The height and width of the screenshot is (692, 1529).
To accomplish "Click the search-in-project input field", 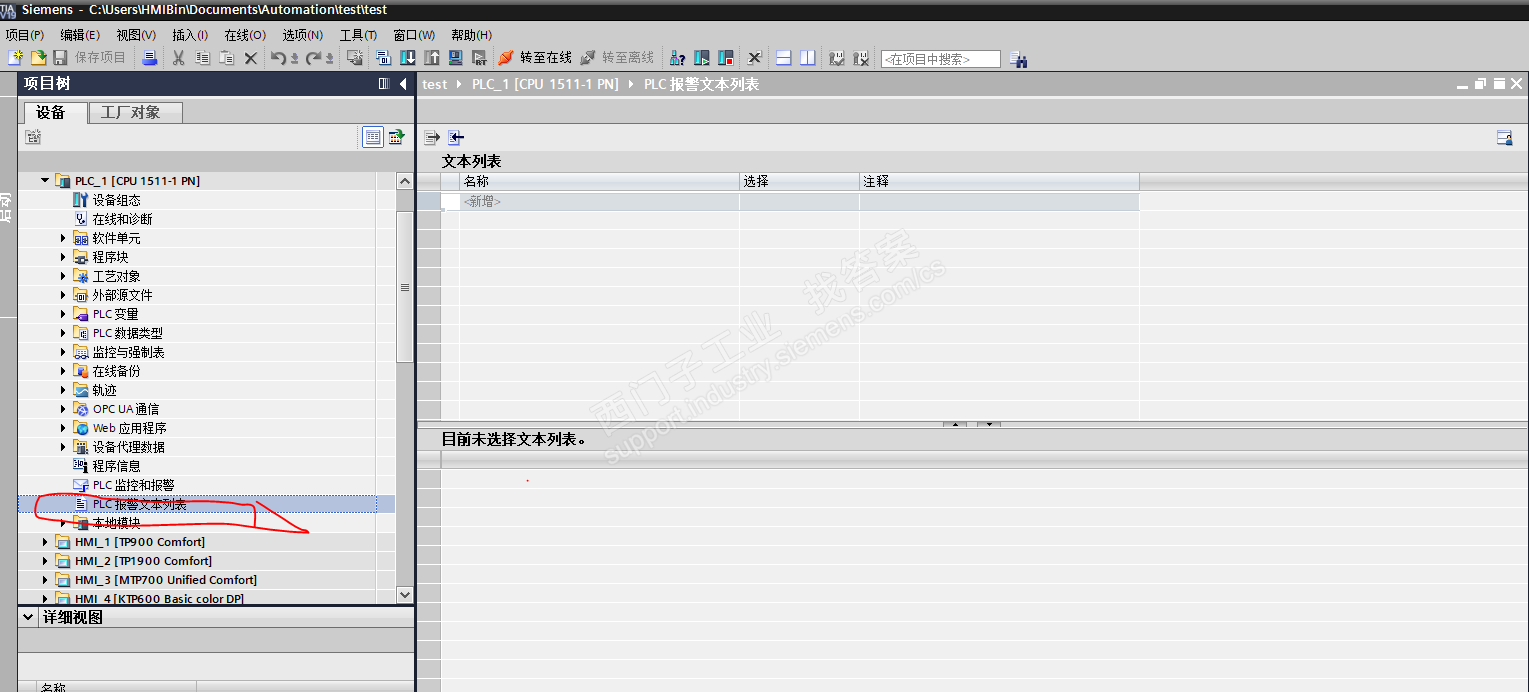I will pyautogui.click(x=940, y=59).
